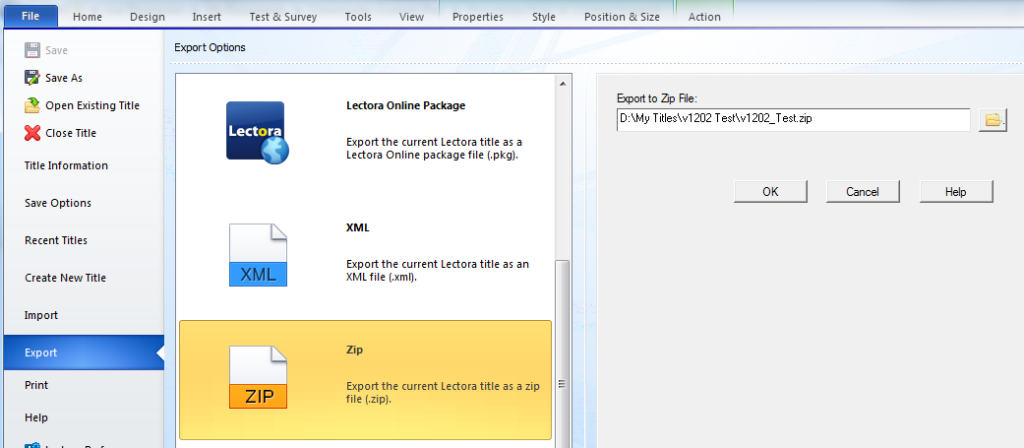Click the 'Export to Zip File:' label
This screenshot has width=1024, height=448.
click(x=657, y=99)
